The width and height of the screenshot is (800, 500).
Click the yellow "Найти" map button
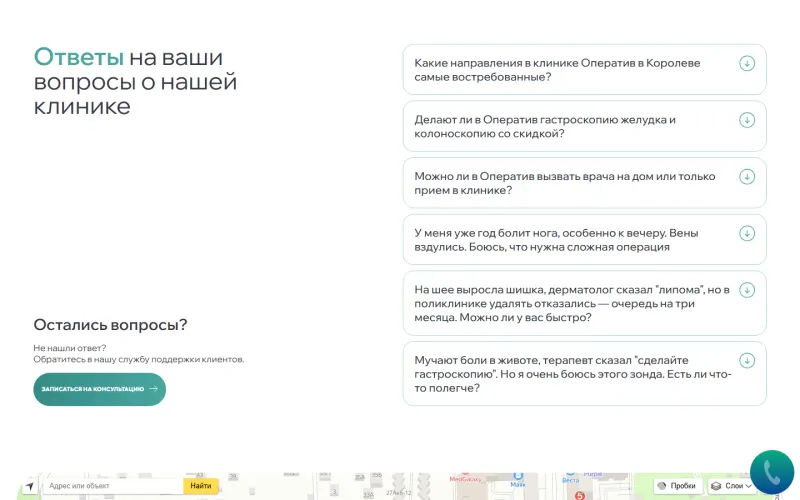point(201,486)
